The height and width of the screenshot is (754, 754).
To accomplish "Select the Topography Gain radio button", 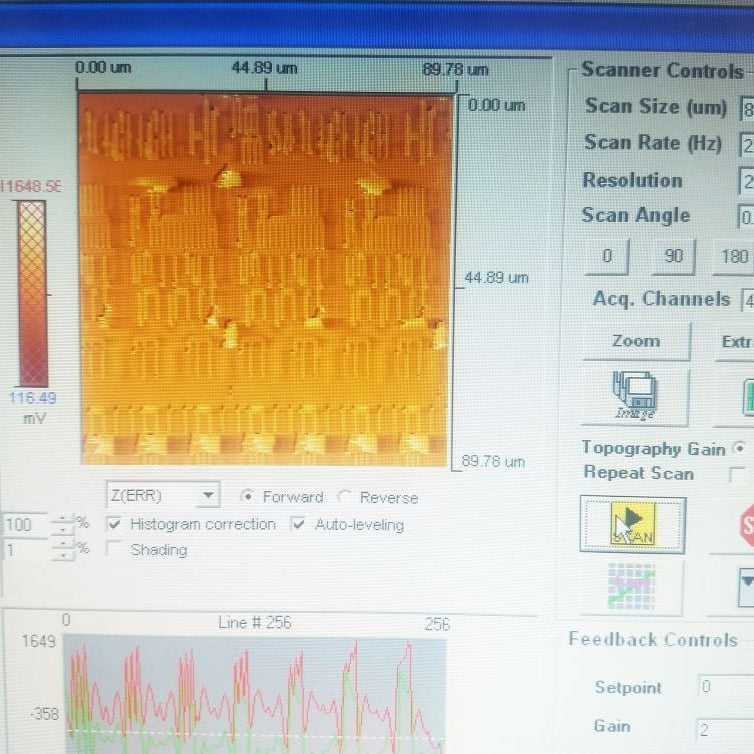I will pyautogui.click(x=740, y=449).
